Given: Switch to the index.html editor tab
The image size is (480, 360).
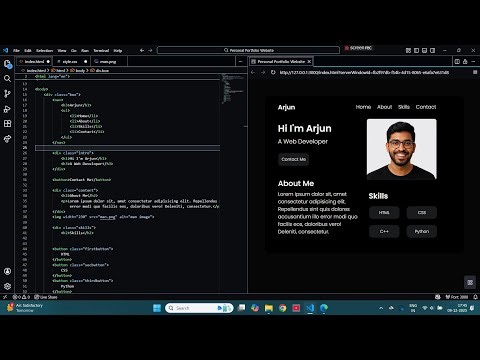Looking at the screenshot, I should click(34, 62).
